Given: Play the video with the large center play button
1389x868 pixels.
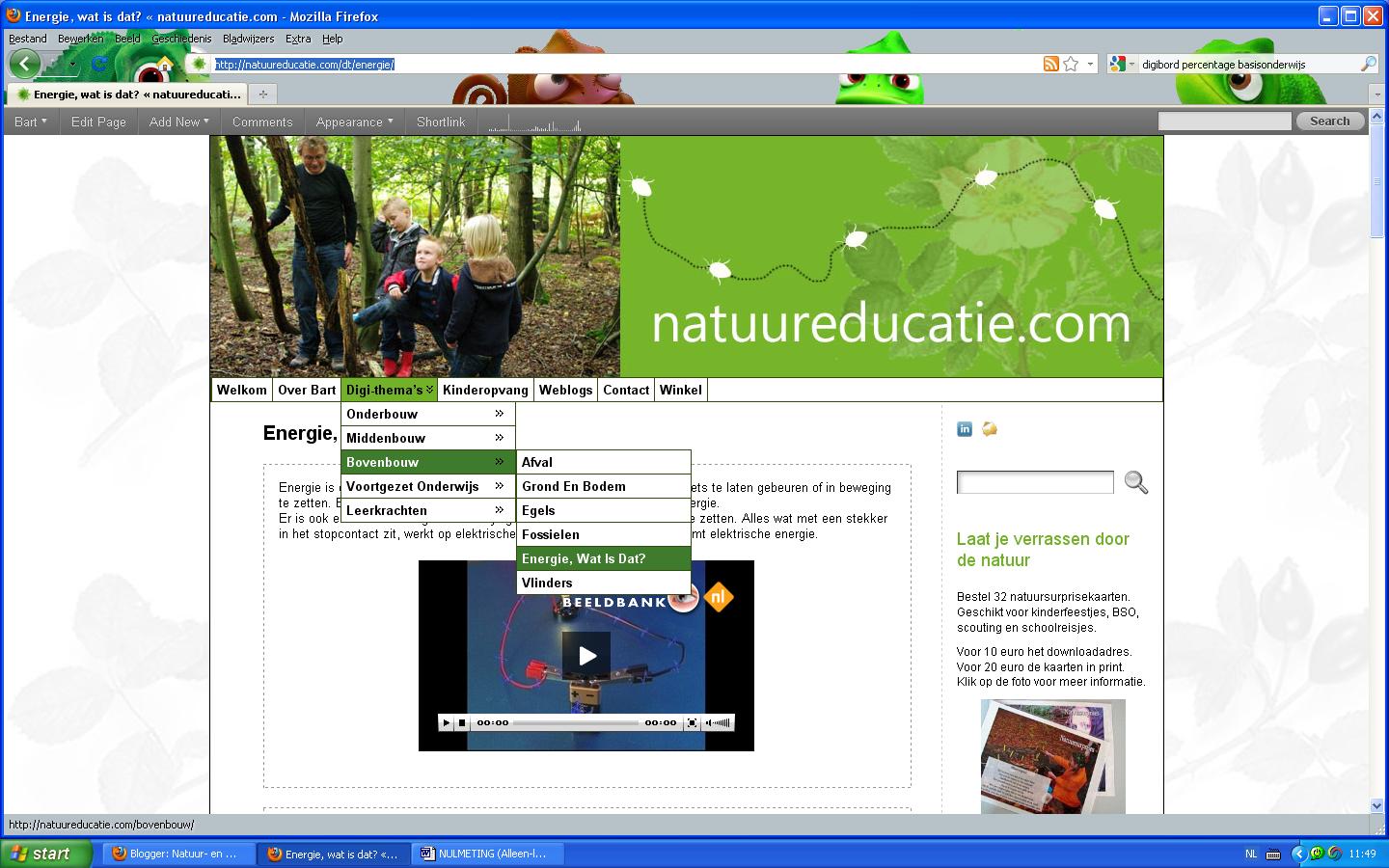Looking at the screenshot, I should (586, 656).
